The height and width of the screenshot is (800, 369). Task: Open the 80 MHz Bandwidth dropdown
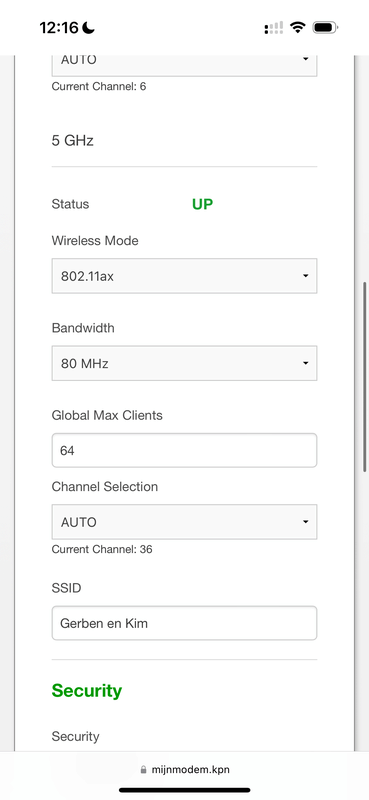[x=184, y=363]
